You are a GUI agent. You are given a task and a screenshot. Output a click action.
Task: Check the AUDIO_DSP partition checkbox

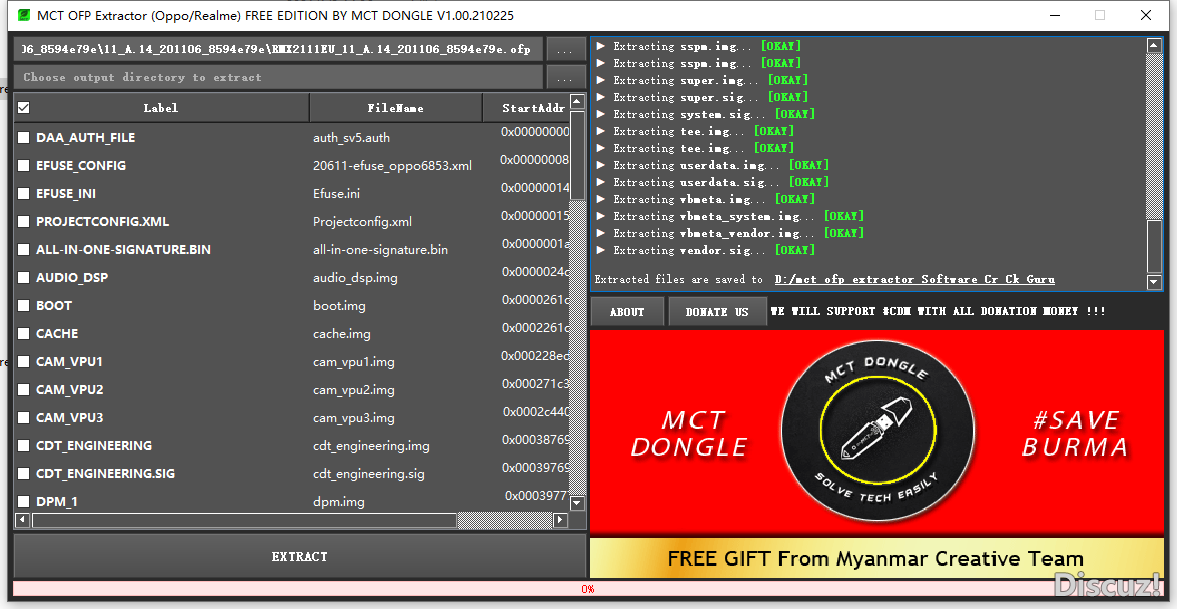pyautogui.click(x=24, y=278)
